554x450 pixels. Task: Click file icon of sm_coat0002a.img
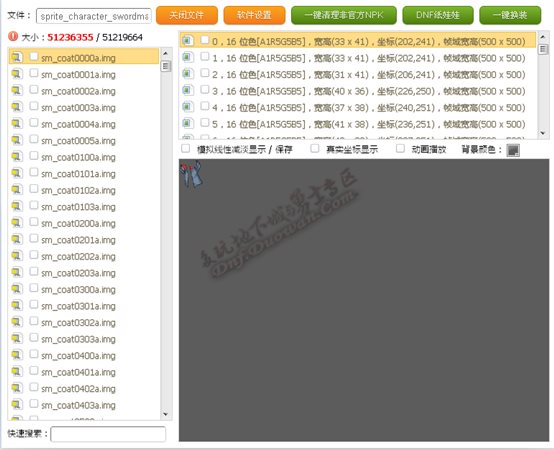tap(17, 90)
